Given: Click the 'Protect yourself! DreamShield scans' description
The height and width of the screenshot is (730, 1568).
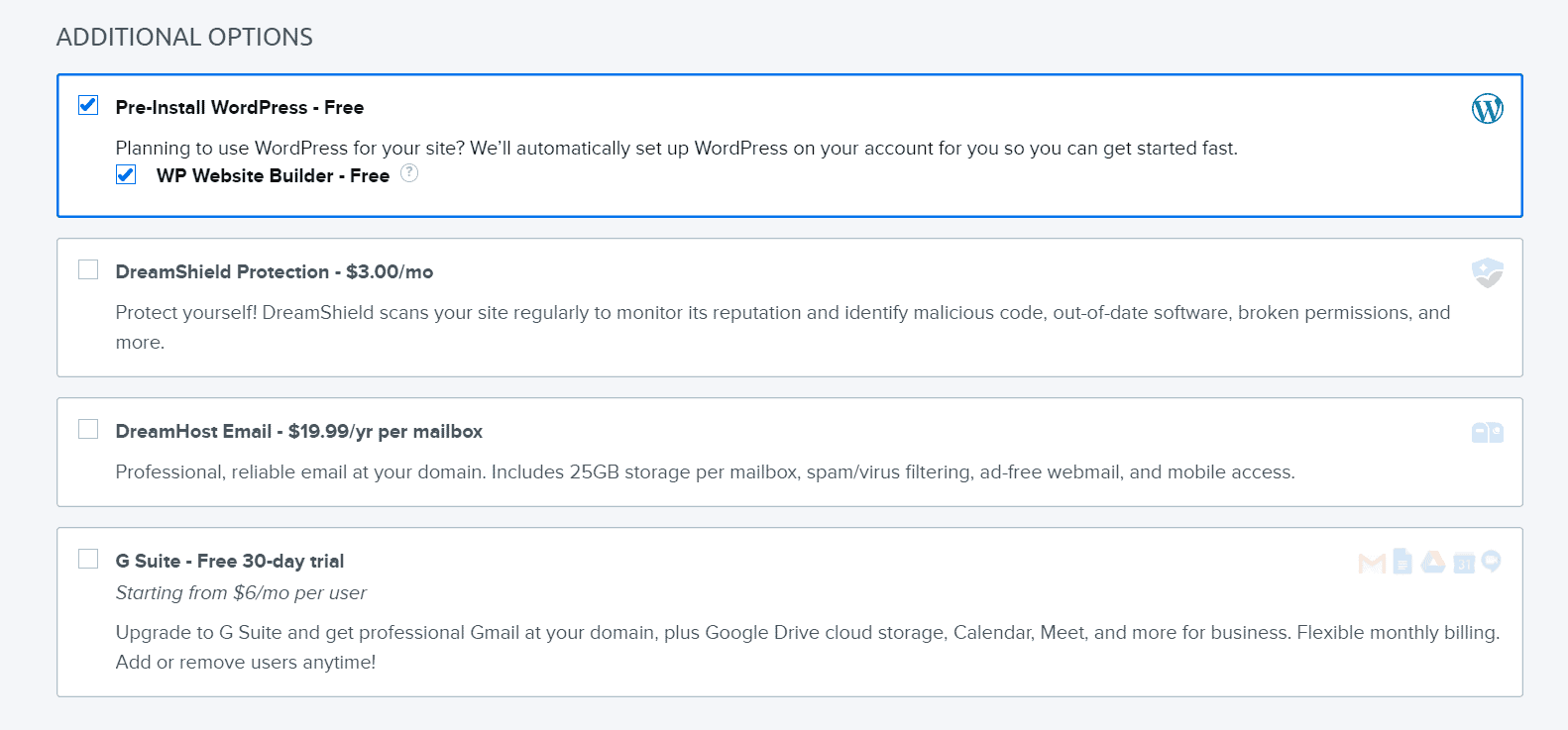Looking at the screenshot, I should coord(783,327).
